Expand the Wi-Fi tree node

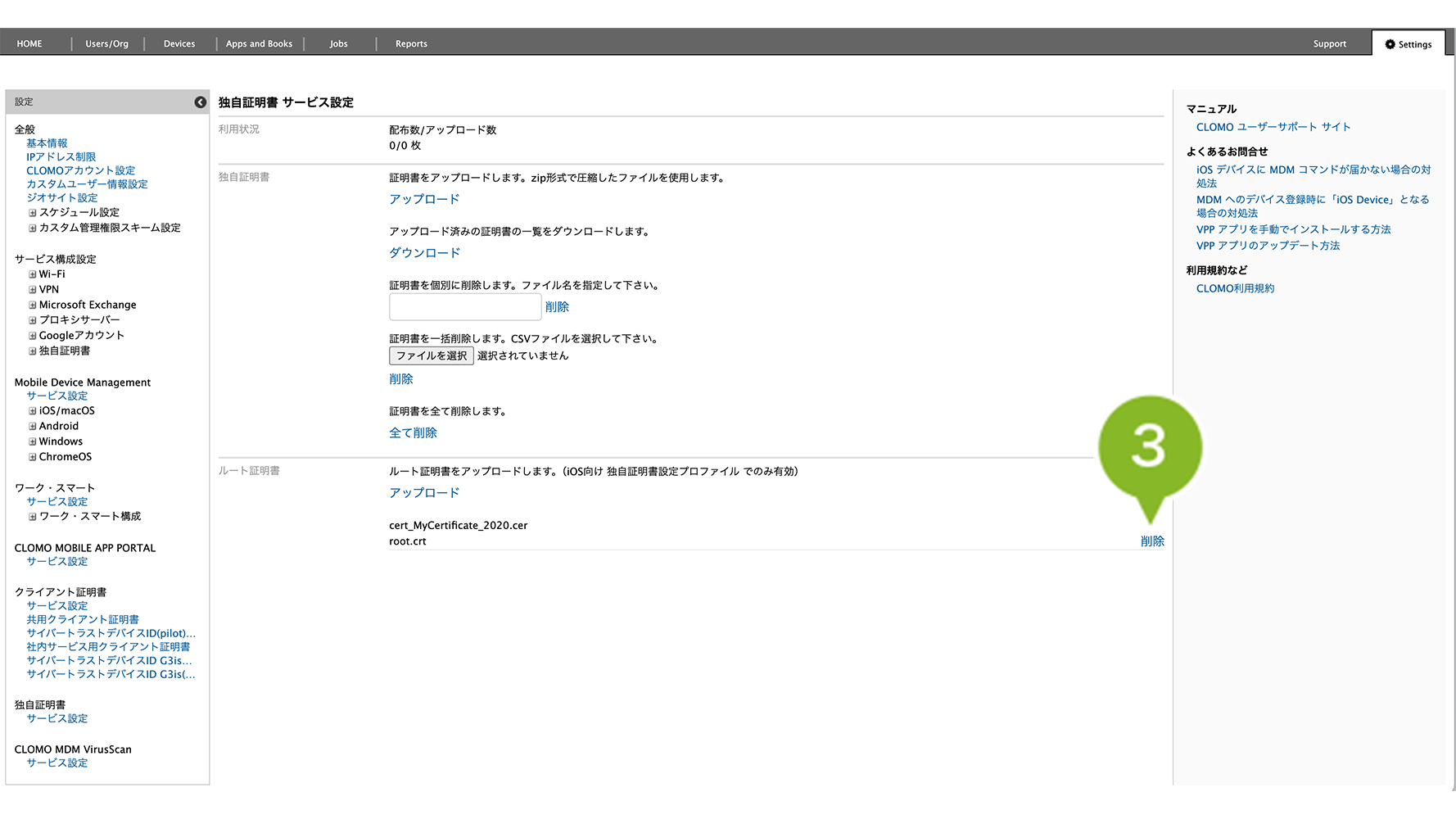tap(33, 274)
